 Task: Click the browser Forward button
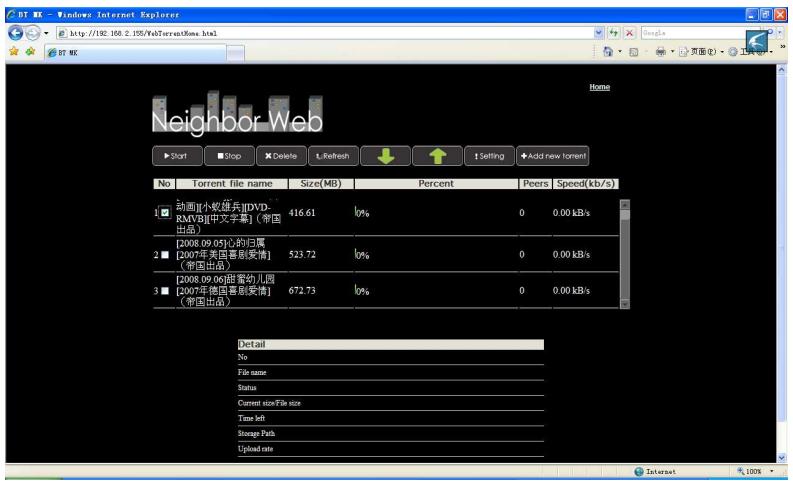[x=32, y=33]
